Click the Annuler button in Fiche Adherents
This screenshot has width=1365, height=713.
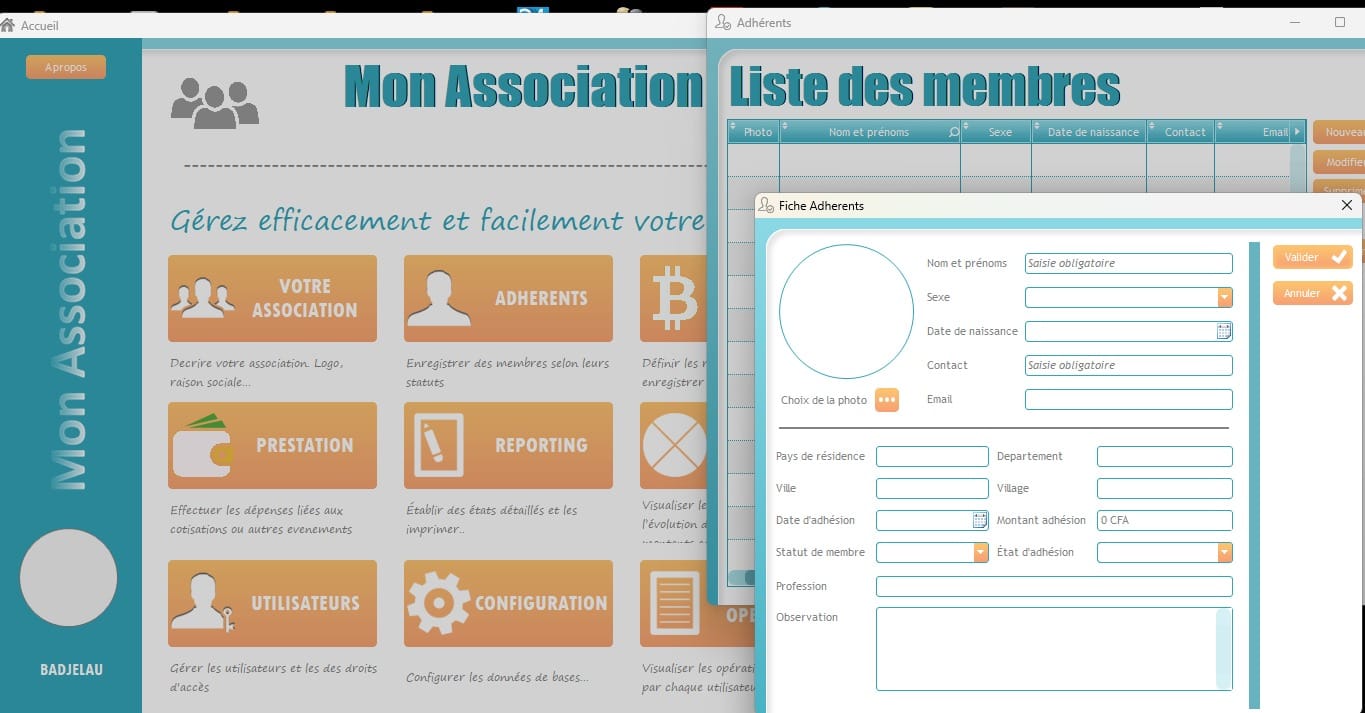tap(1312, 293)
